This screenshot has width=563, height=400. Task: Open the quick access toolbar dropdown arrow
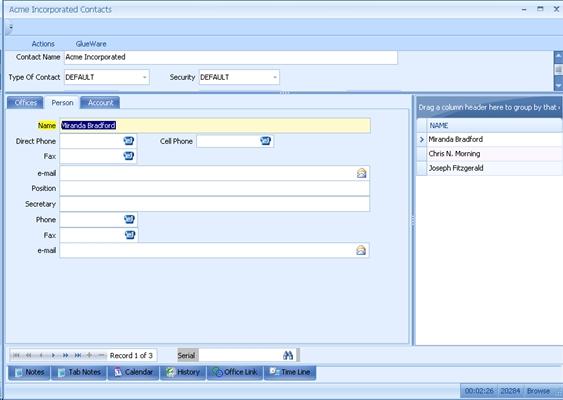(x=11, y=27)
